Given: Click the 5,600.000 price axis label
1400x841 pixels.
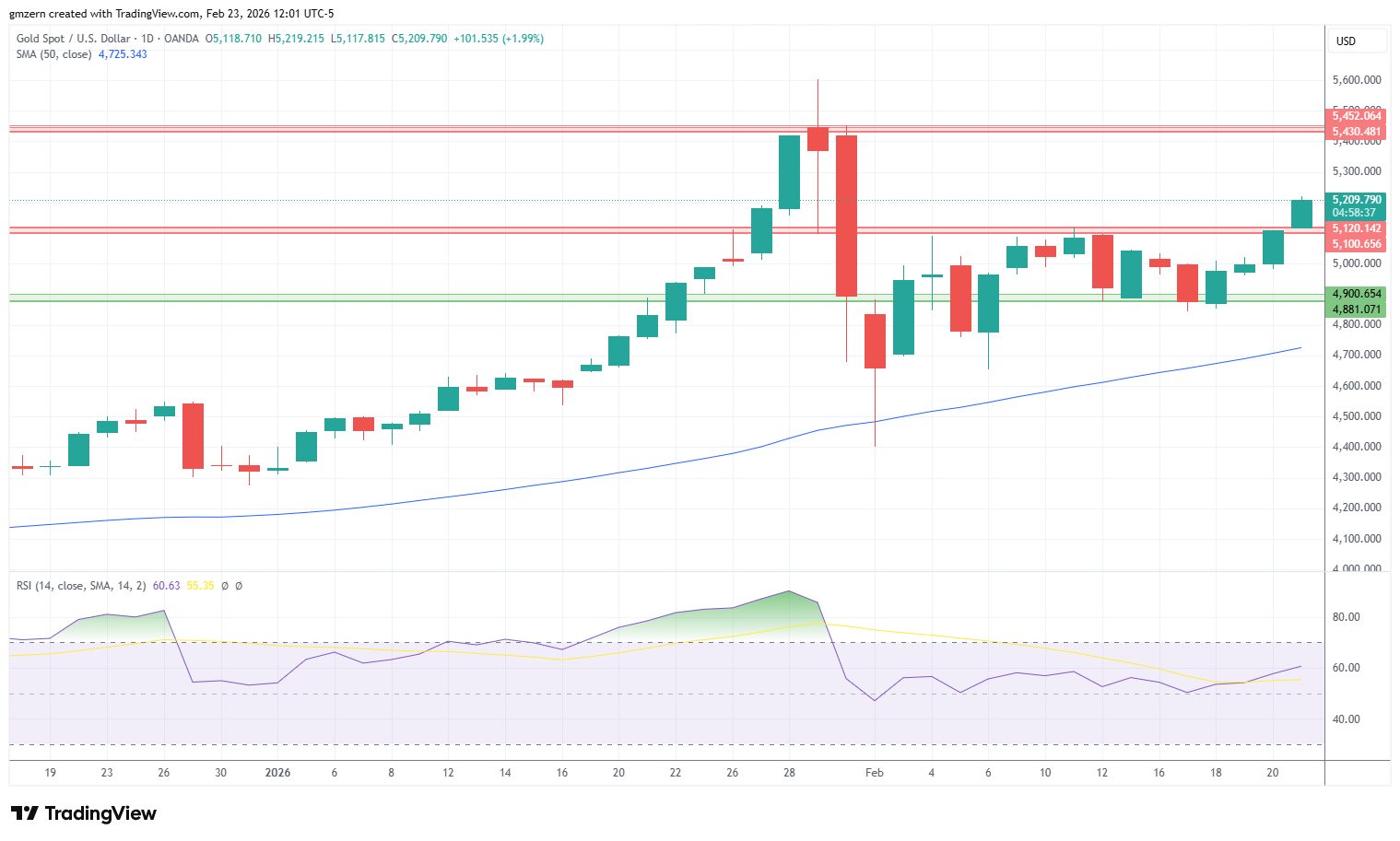Looking at the screenshot, I should [1357, 80].
